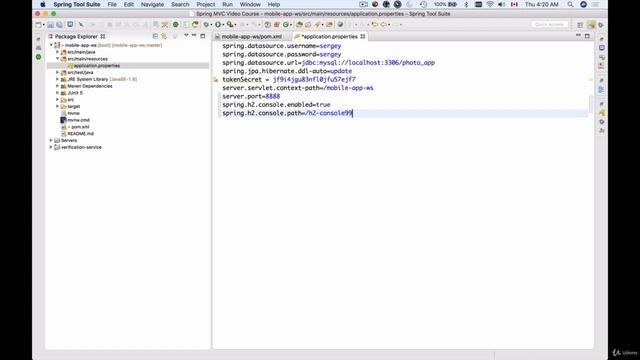This screenshot has height=360, width=640.
Task: Open the Apple menu
Action: [x=43, y=4]
